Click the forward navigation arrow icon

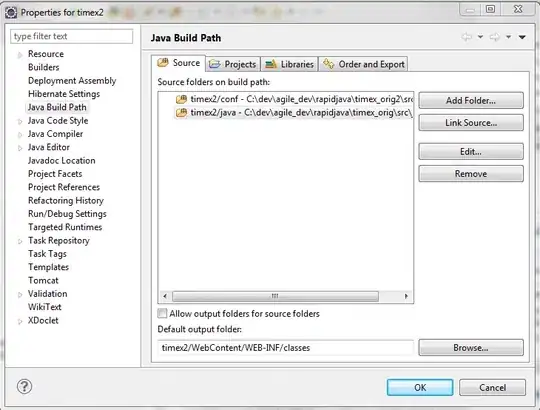[495, 37]
